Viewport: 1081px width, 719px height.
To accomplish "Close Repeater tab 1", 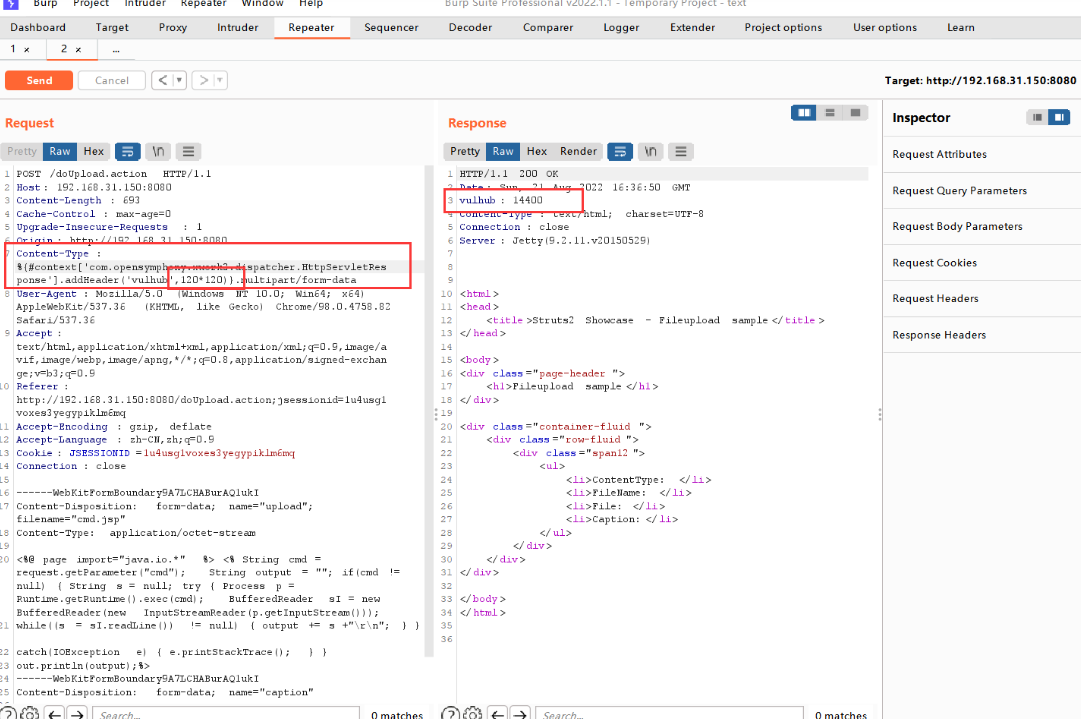I will pyautogui.click(x=27, y=50).
